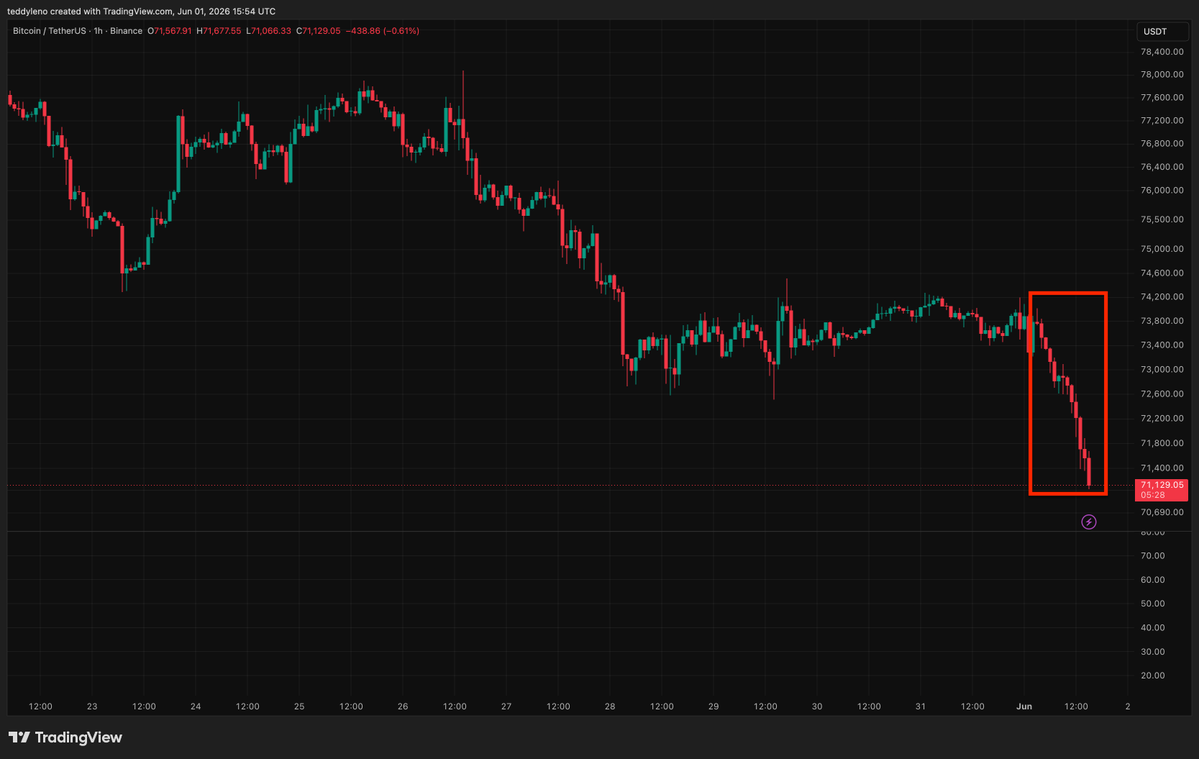Click the 73,400.00 price axis label

pyautogui.click(x=1162, y=345)
